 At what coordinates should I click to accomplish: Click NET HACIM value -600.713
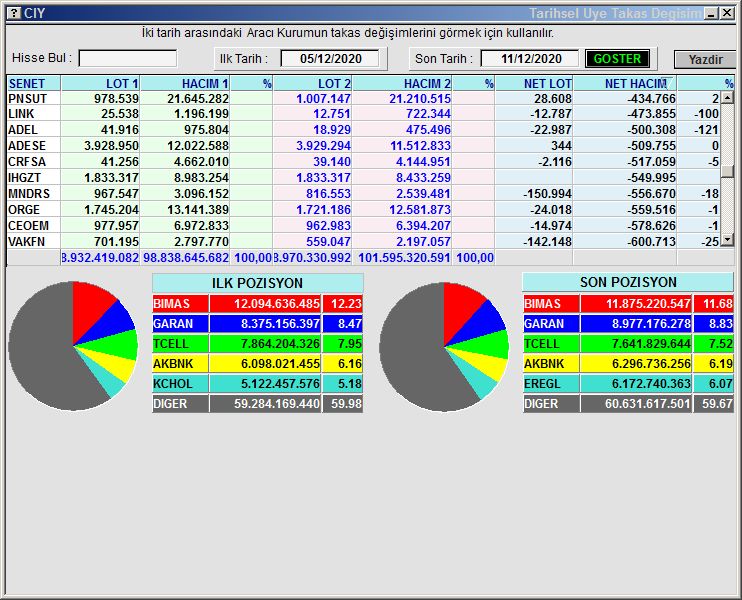(x=651, y=242)
